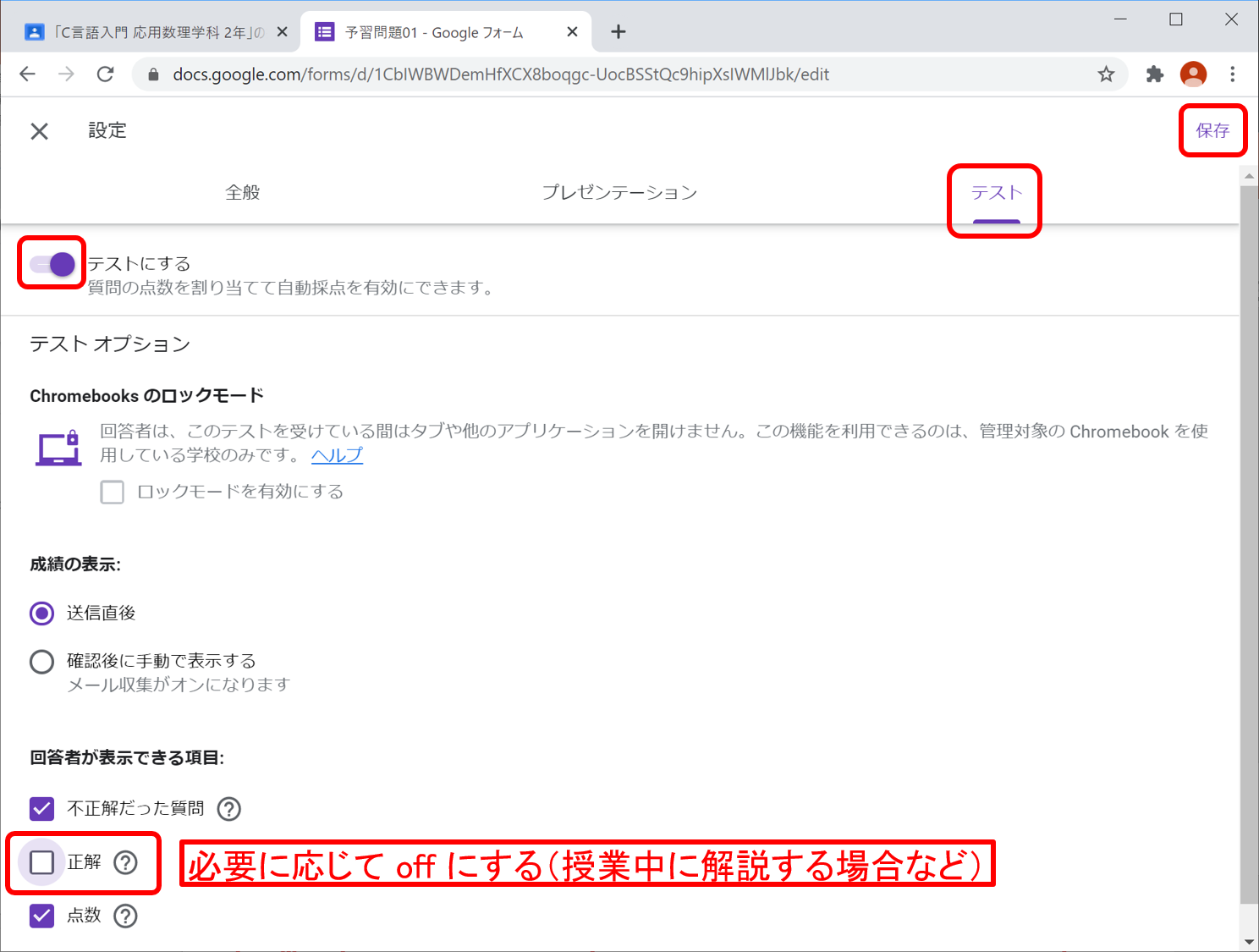This screenshot has height=952, width=1259.
Task: Maximize the Chrome window
Action: [1176, 19]
